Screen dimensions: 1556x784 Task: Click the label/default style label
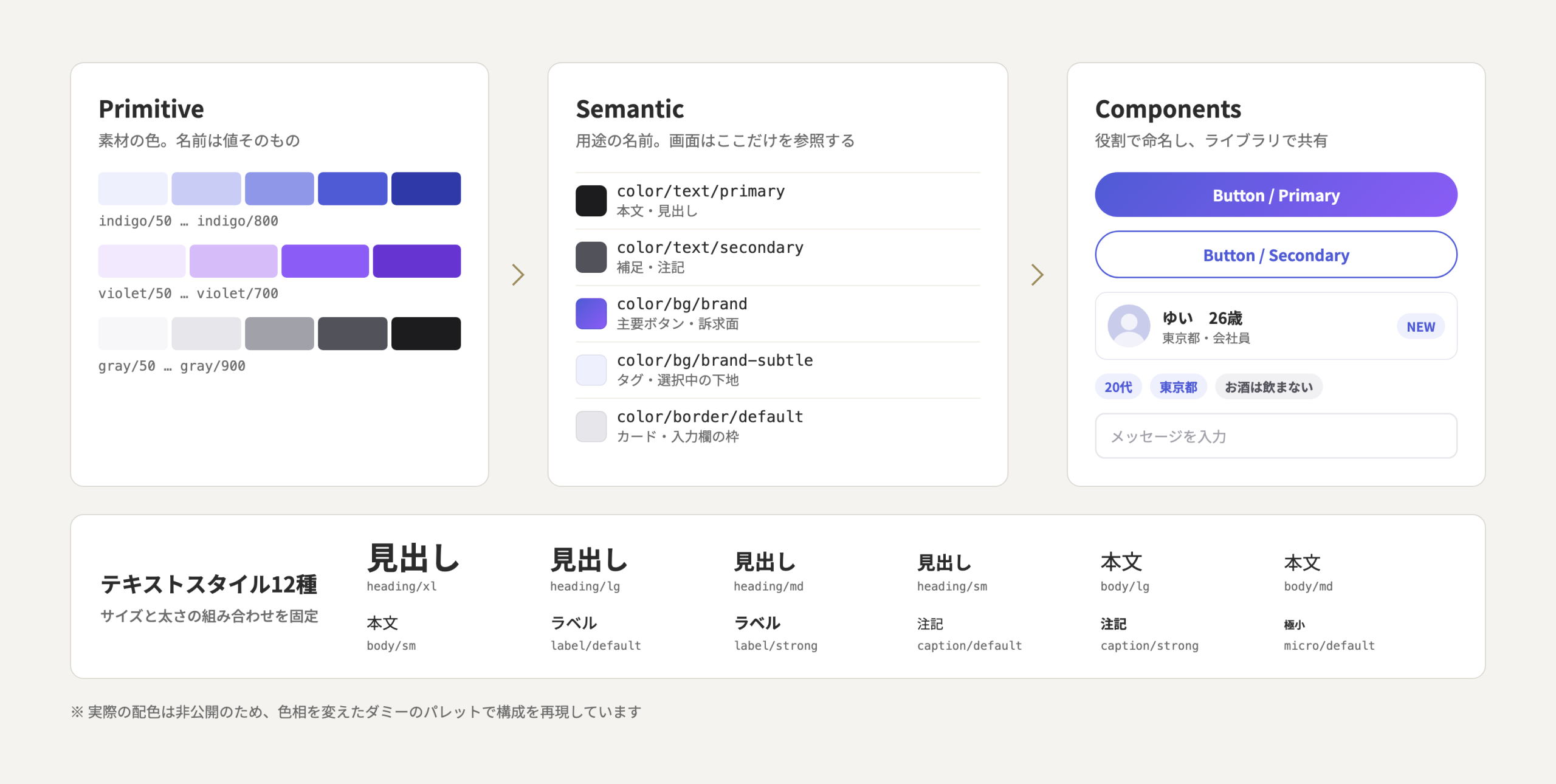coord(596,645)
